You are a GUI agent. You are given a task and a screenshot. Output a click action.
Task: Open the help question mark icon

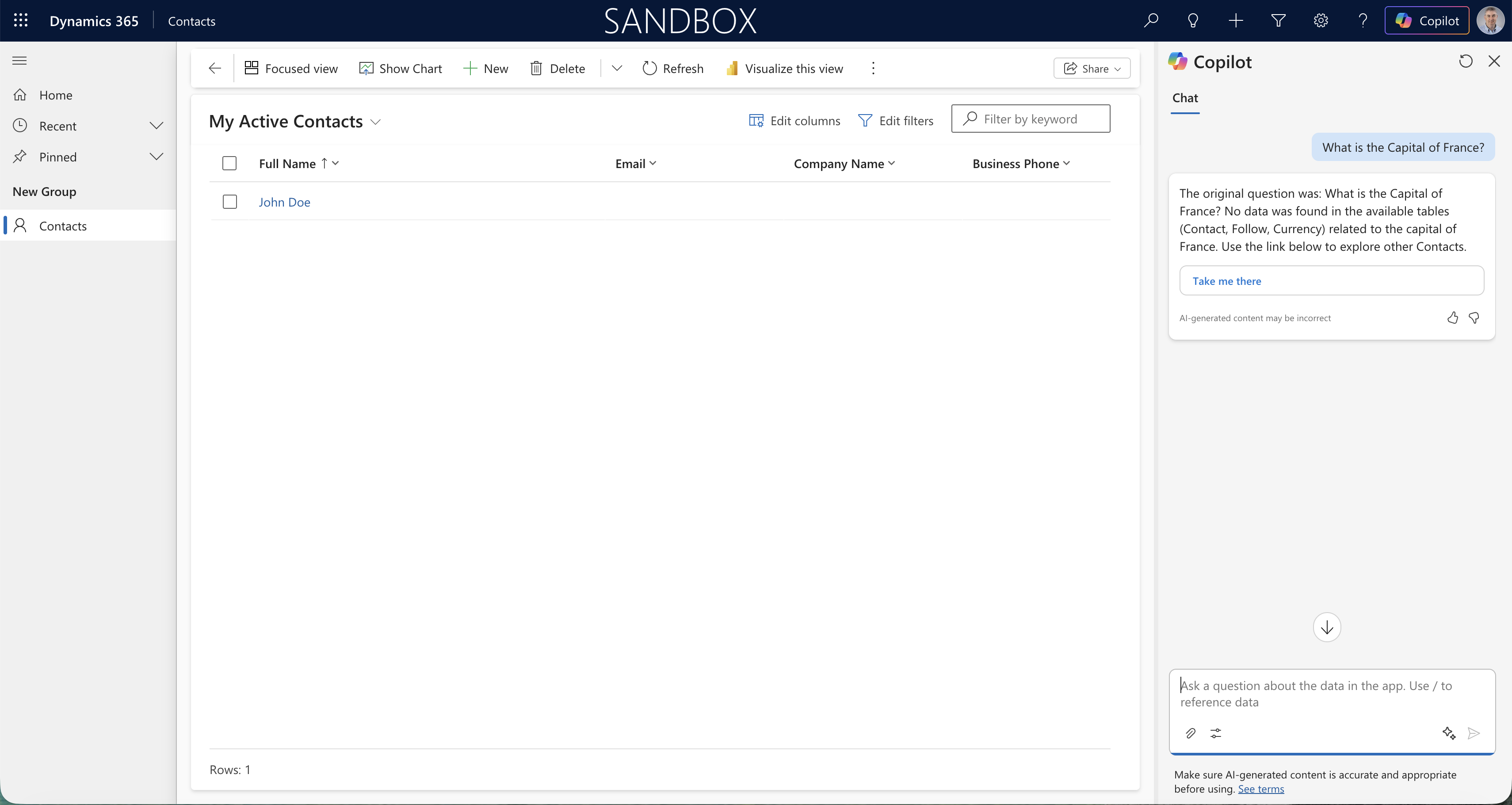1363,20
